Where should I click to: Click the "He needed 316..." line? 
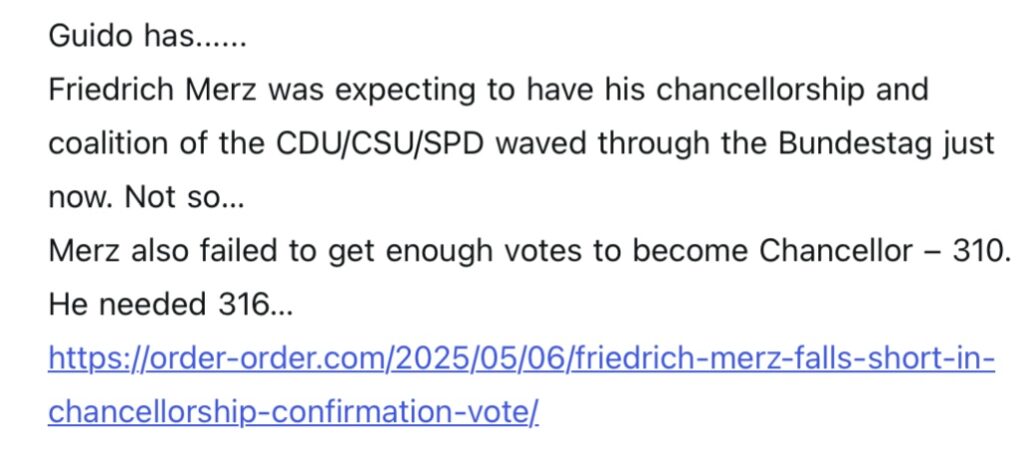pos(170,304)
